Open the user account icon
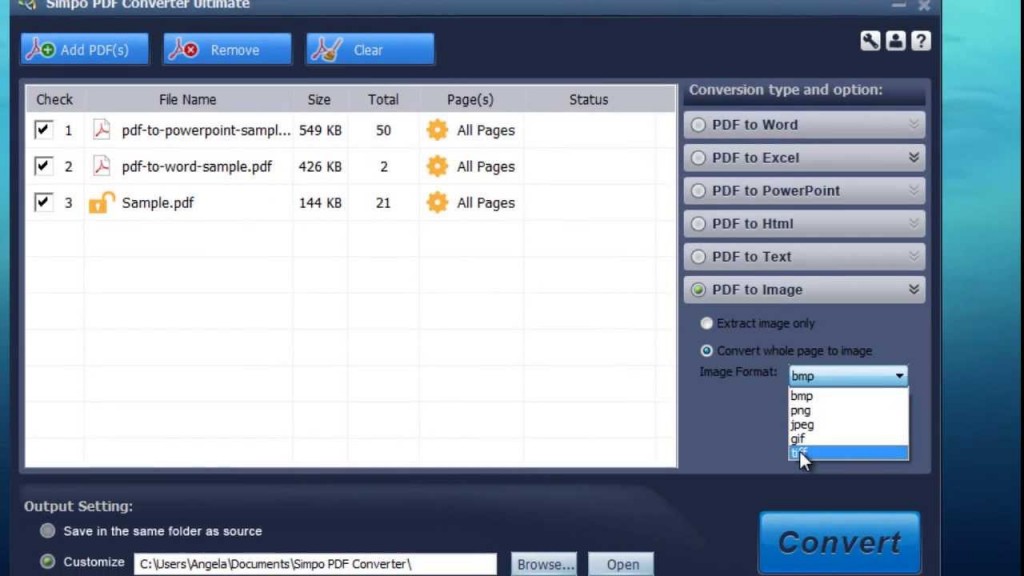Screen dimensions: 1024x576 pos(895,41)
